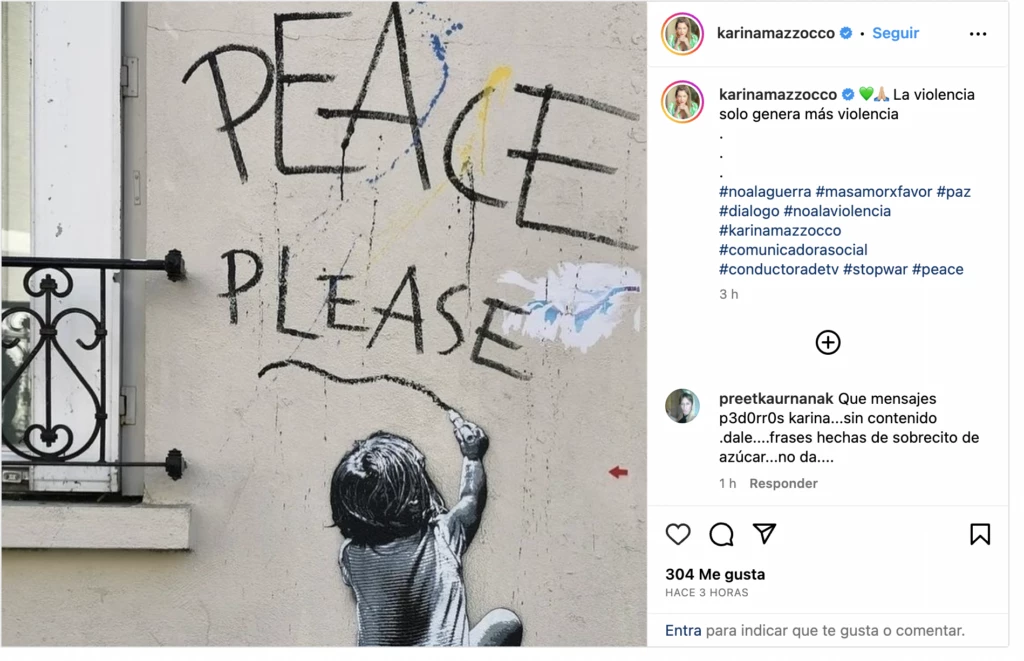Save the post with the bookmark icon

[980, 534]
